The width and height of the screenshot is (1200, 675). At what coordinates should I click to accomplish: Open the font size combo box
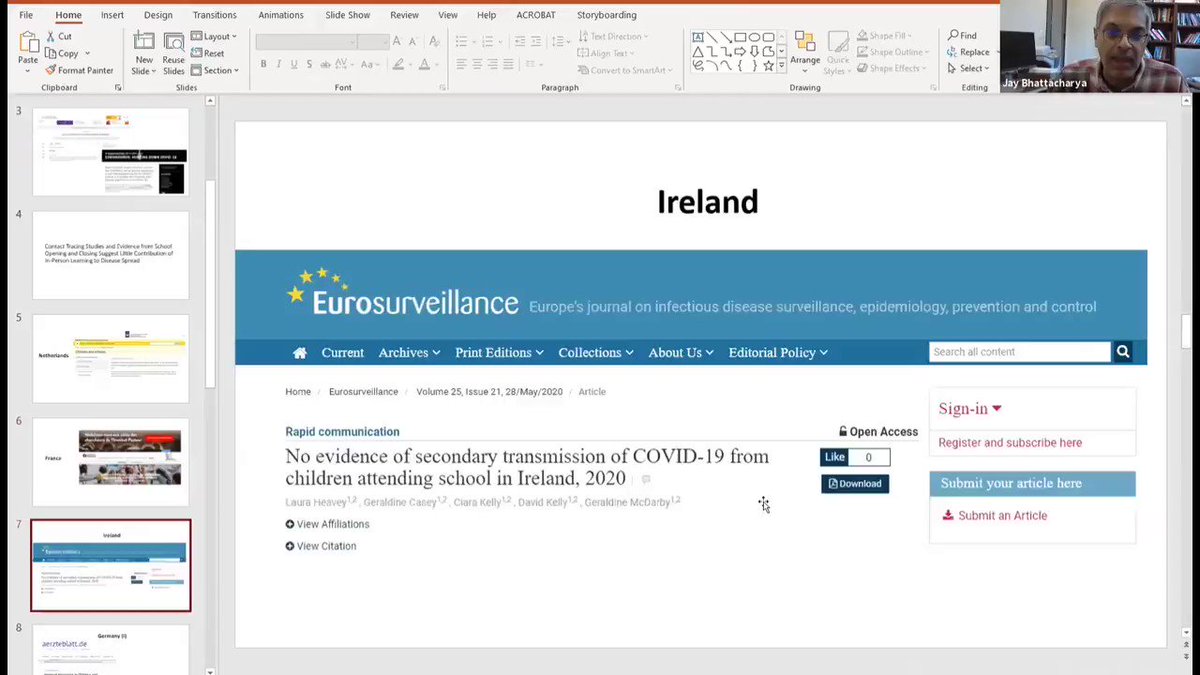(374, 42)
